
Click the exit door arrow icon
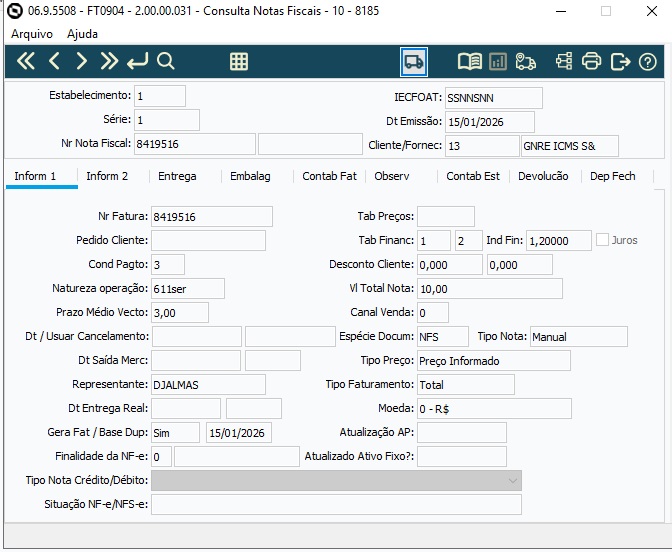pos(620,62)
